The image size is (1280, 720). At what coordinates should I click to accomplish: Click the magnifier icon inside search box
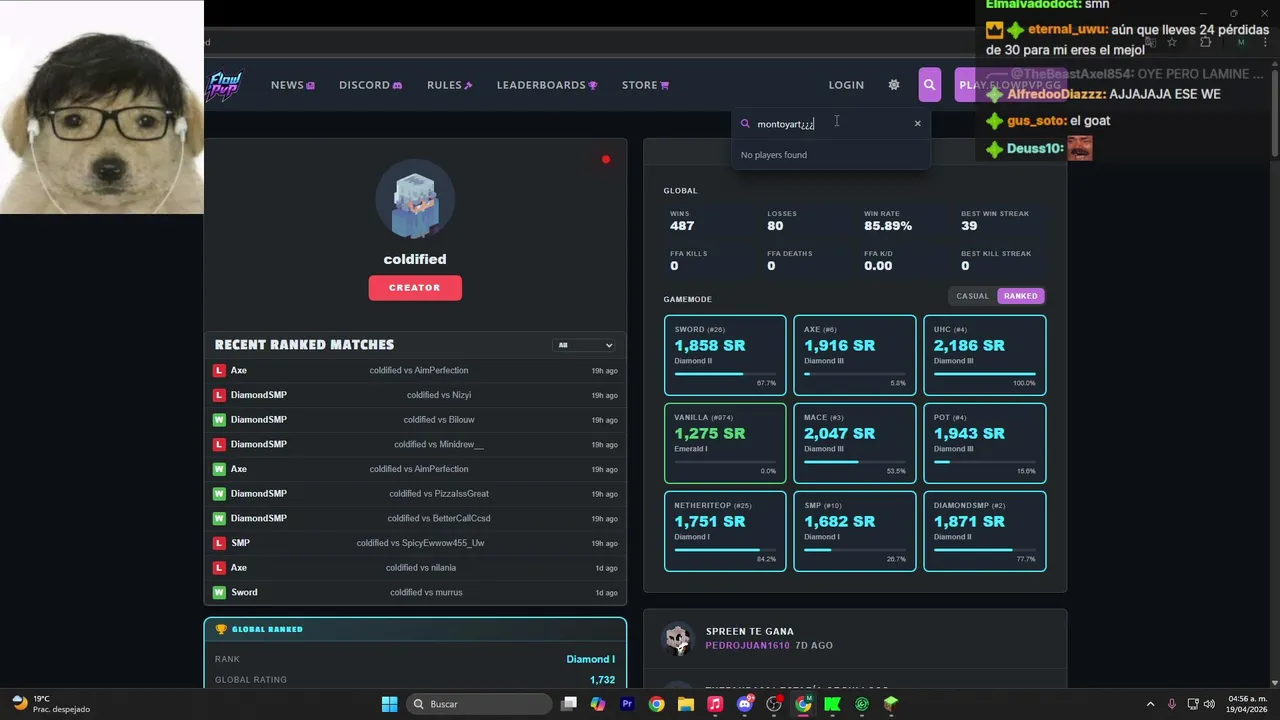[x=745, y=124]
